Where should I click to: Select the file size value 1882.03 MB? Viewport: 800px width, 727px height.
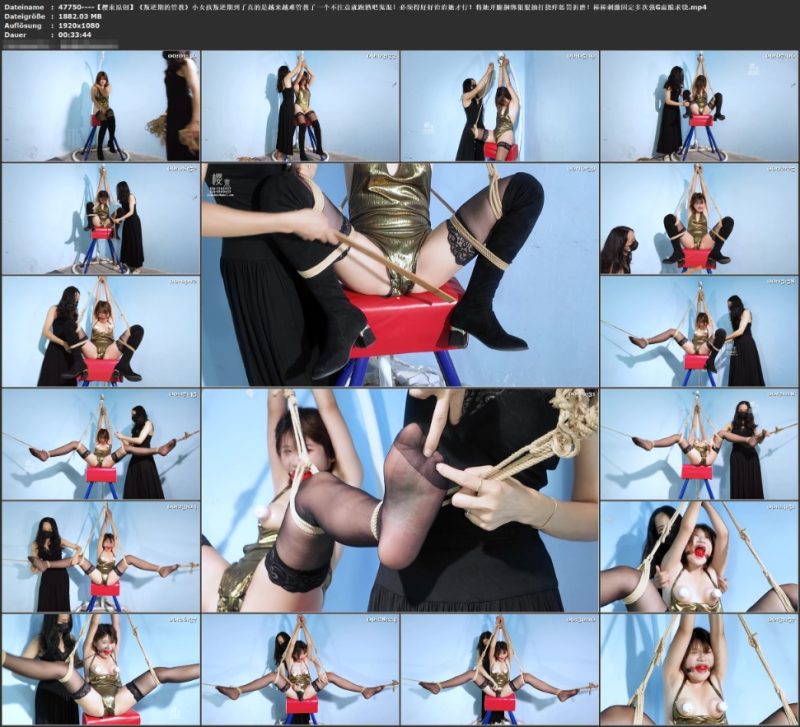[x=80, y=17]
